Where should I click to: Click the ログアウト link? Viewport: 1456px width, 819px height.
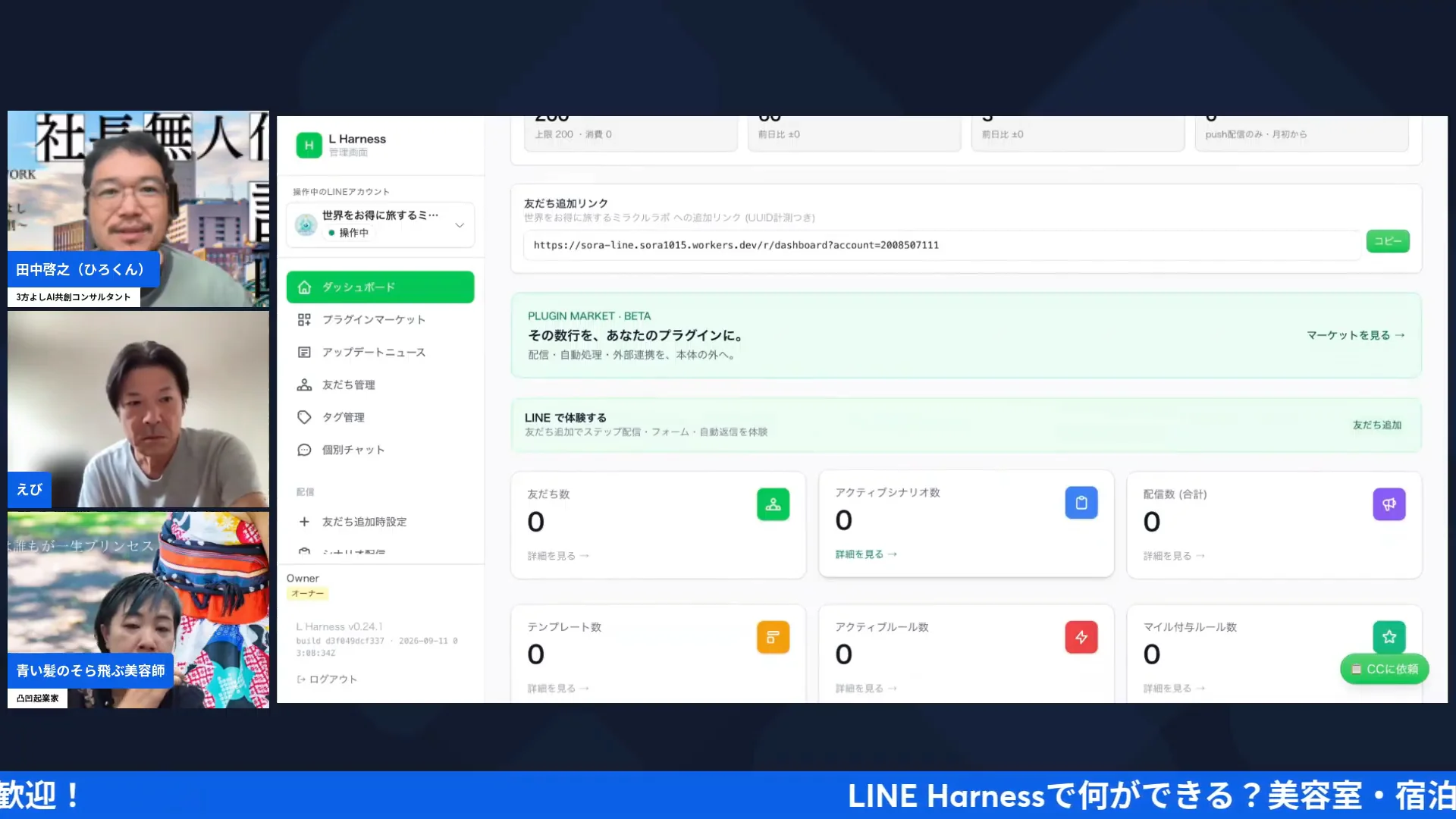(x=327, y=679)
